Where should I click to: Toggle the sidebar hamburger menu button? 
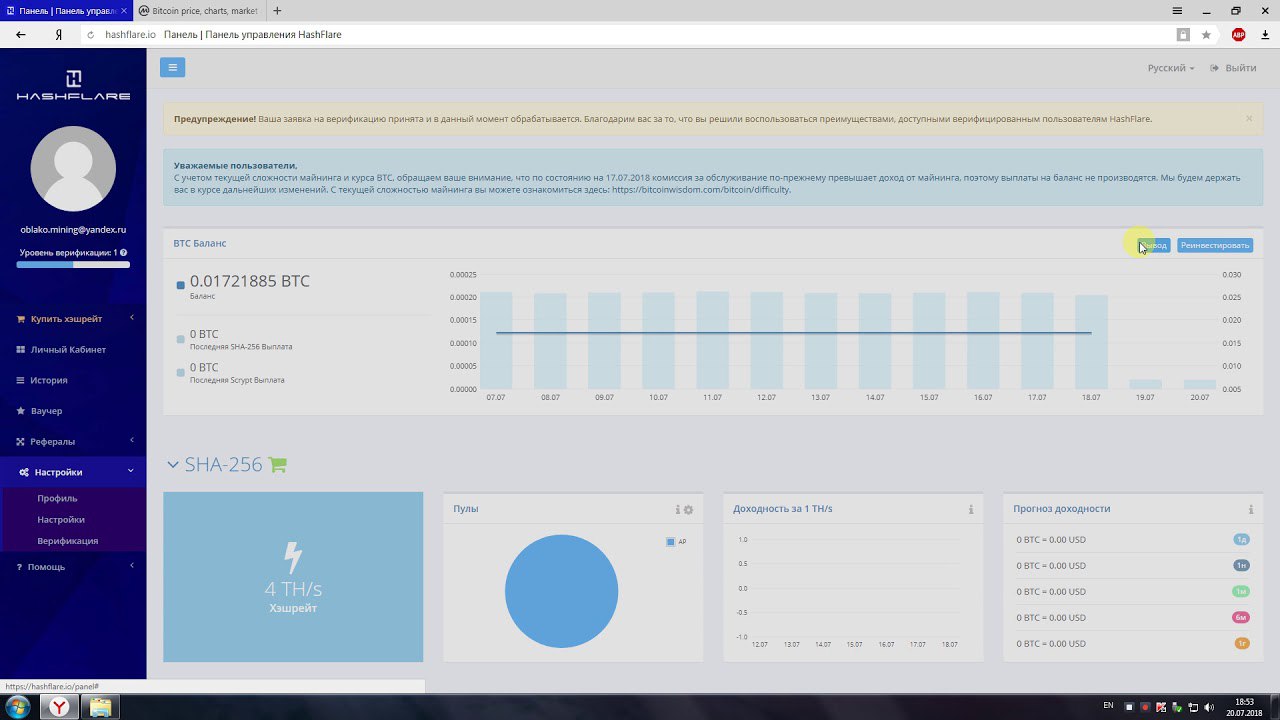pyautogui.click(x=172, y=67)
